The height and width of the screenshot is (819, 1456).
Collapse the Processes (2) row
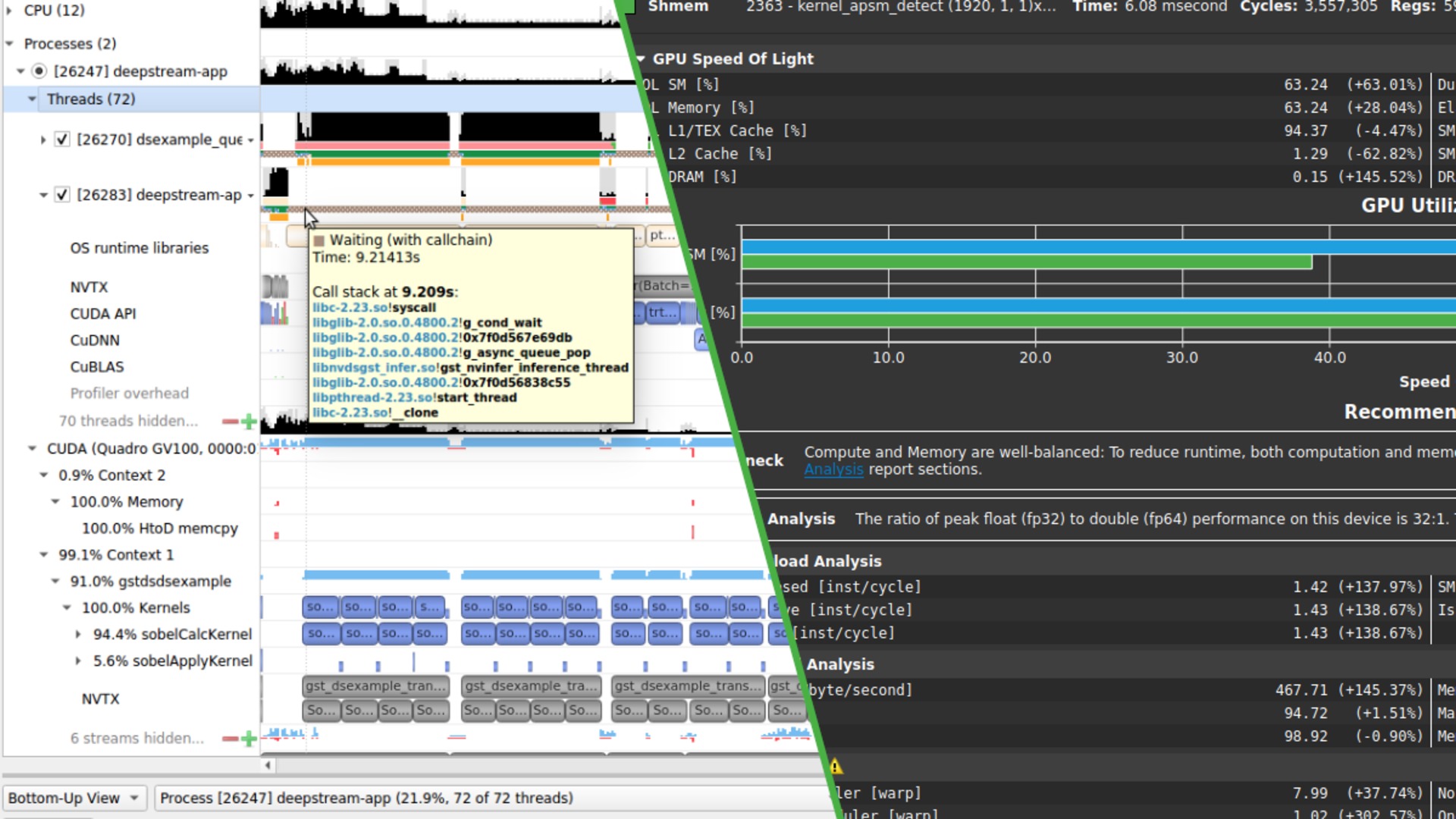[x=9, y=44]
